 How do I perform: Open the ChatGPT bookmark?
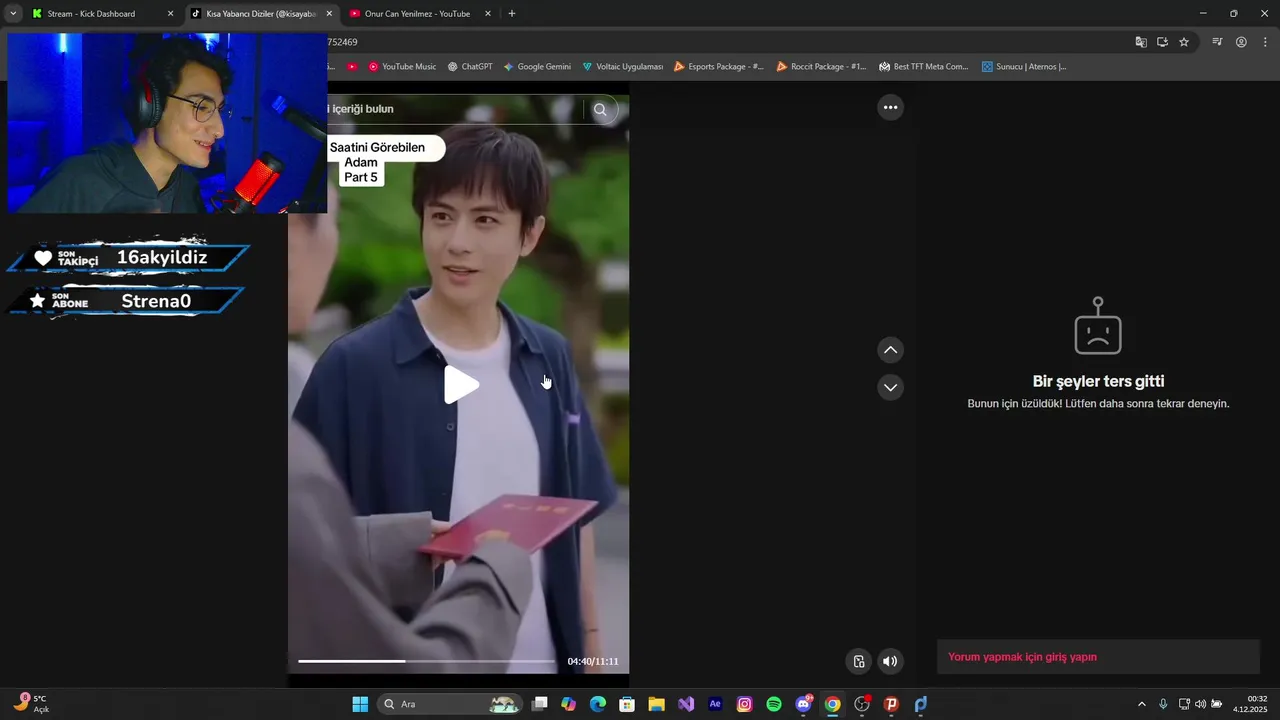470,67
